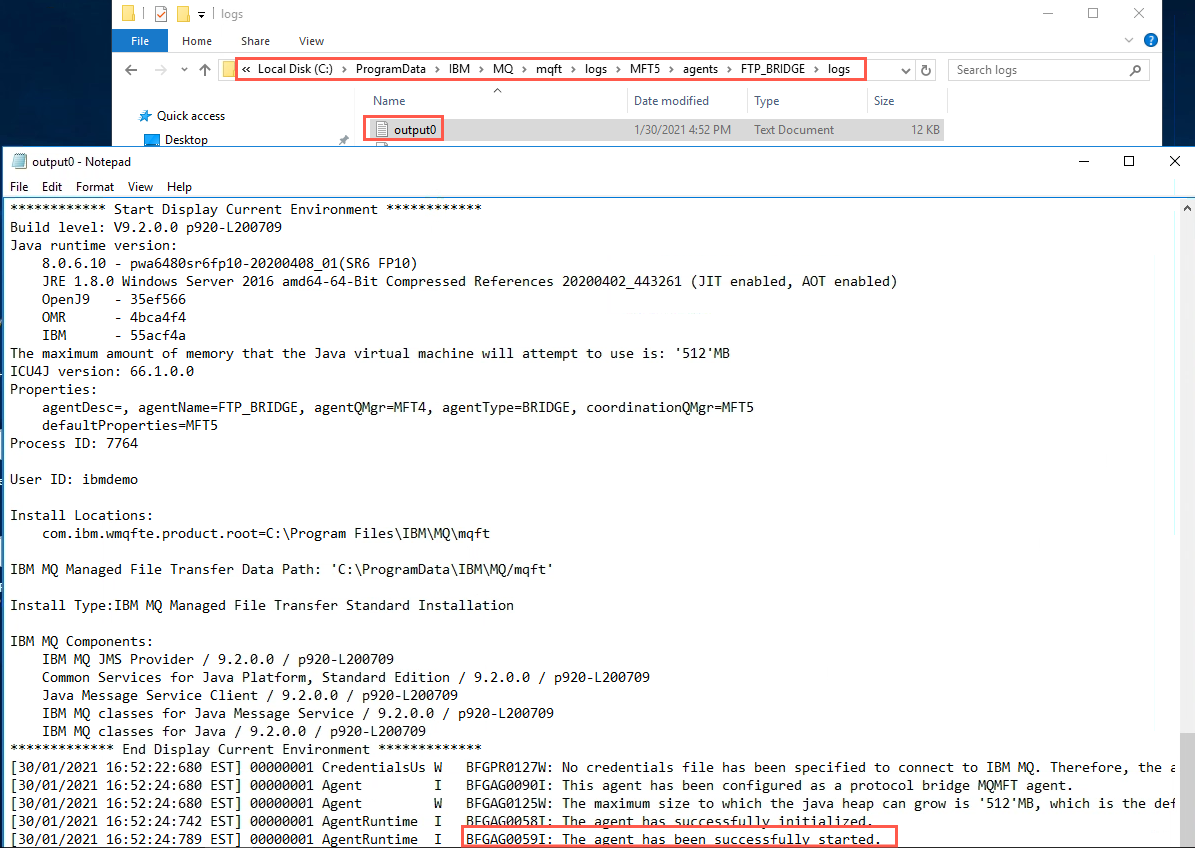This screenshot has height=848, width=1195.
Task: Go up one folder level arrow
Action: [204, 70]
